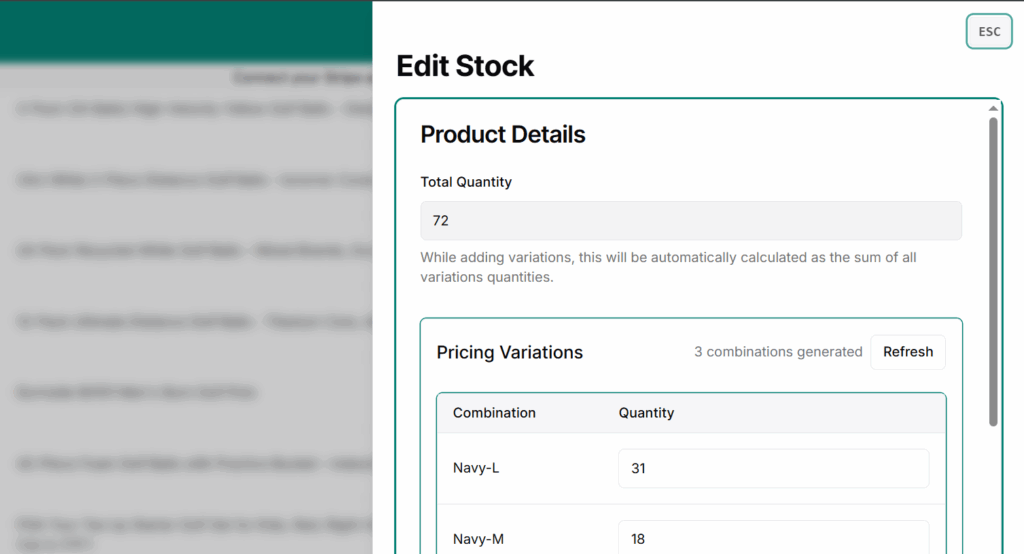
Task: Close the panel with the ESC button
Action: (x=988, y=31)
